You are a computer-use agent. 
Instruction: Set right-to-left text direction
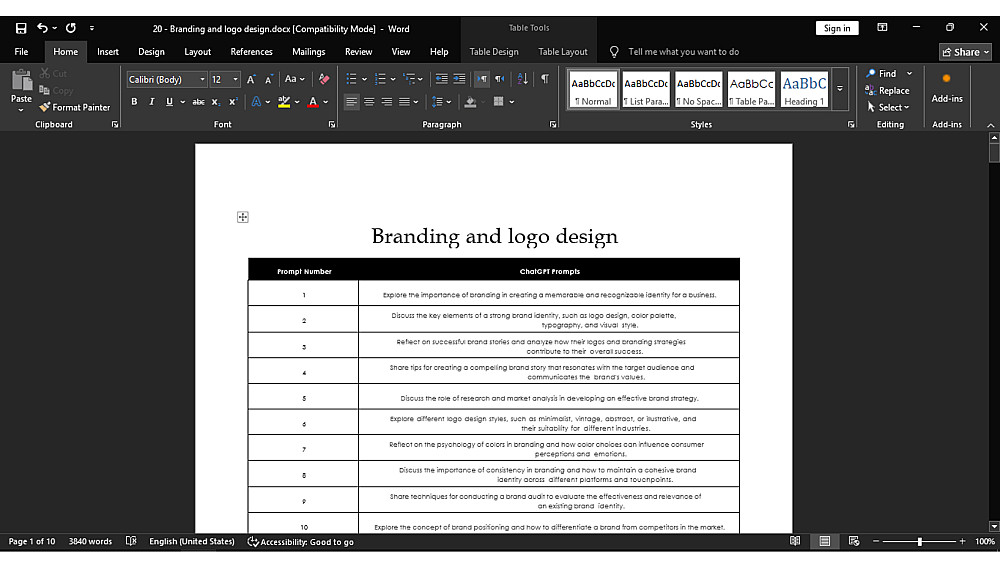[x=500, y=79]
